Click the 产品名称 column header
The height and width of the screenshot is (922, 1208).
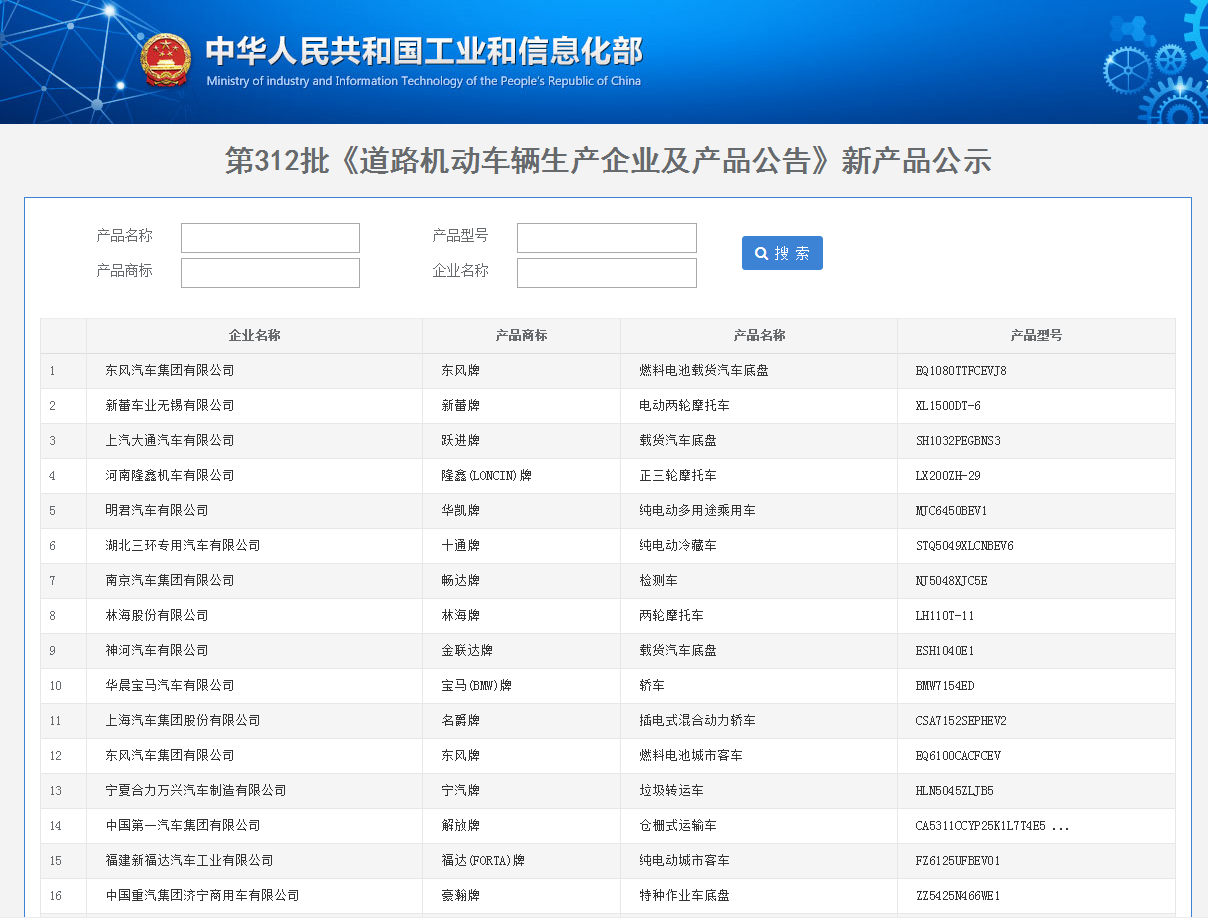[x=759, y=336]
